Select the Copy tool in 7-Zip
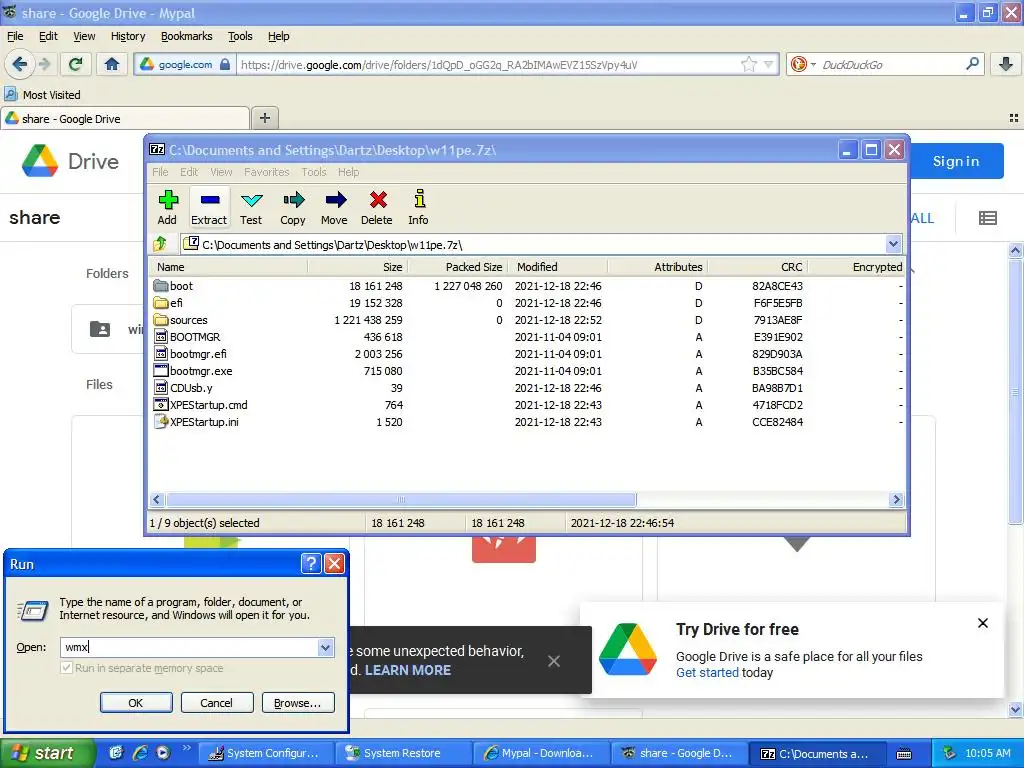1024x768 pixels. [293, 208]
